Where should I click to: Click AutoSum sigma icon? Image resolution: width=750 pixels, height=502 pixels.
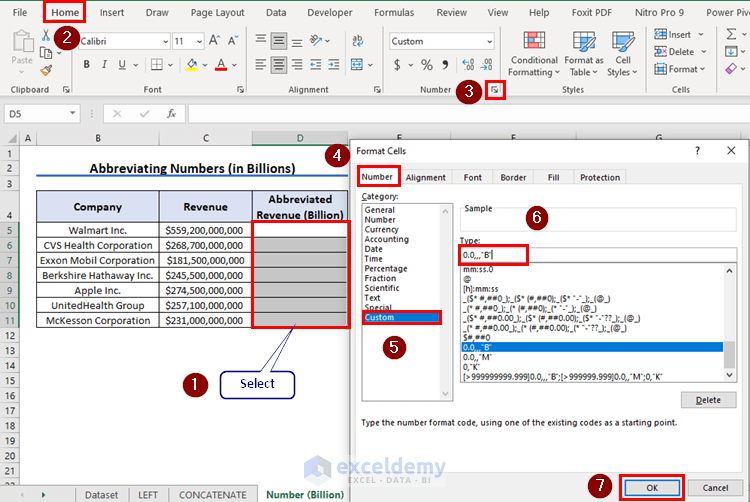tap(731, 34)
